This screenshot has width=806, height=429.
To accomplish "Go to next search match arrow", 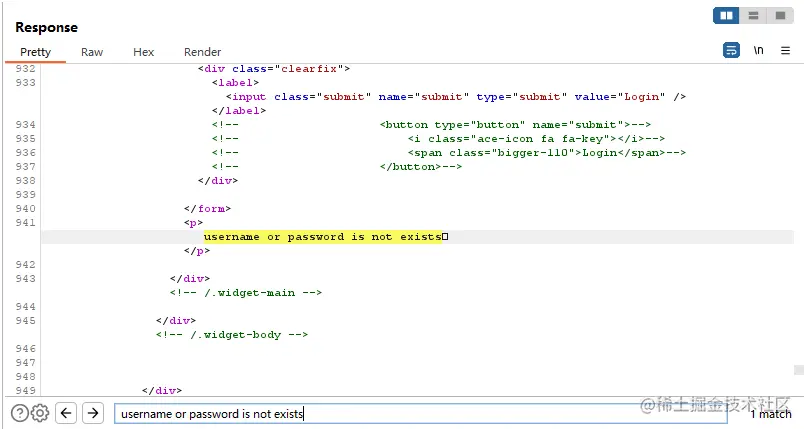I will pyautogui.click(x=93, y=413).
